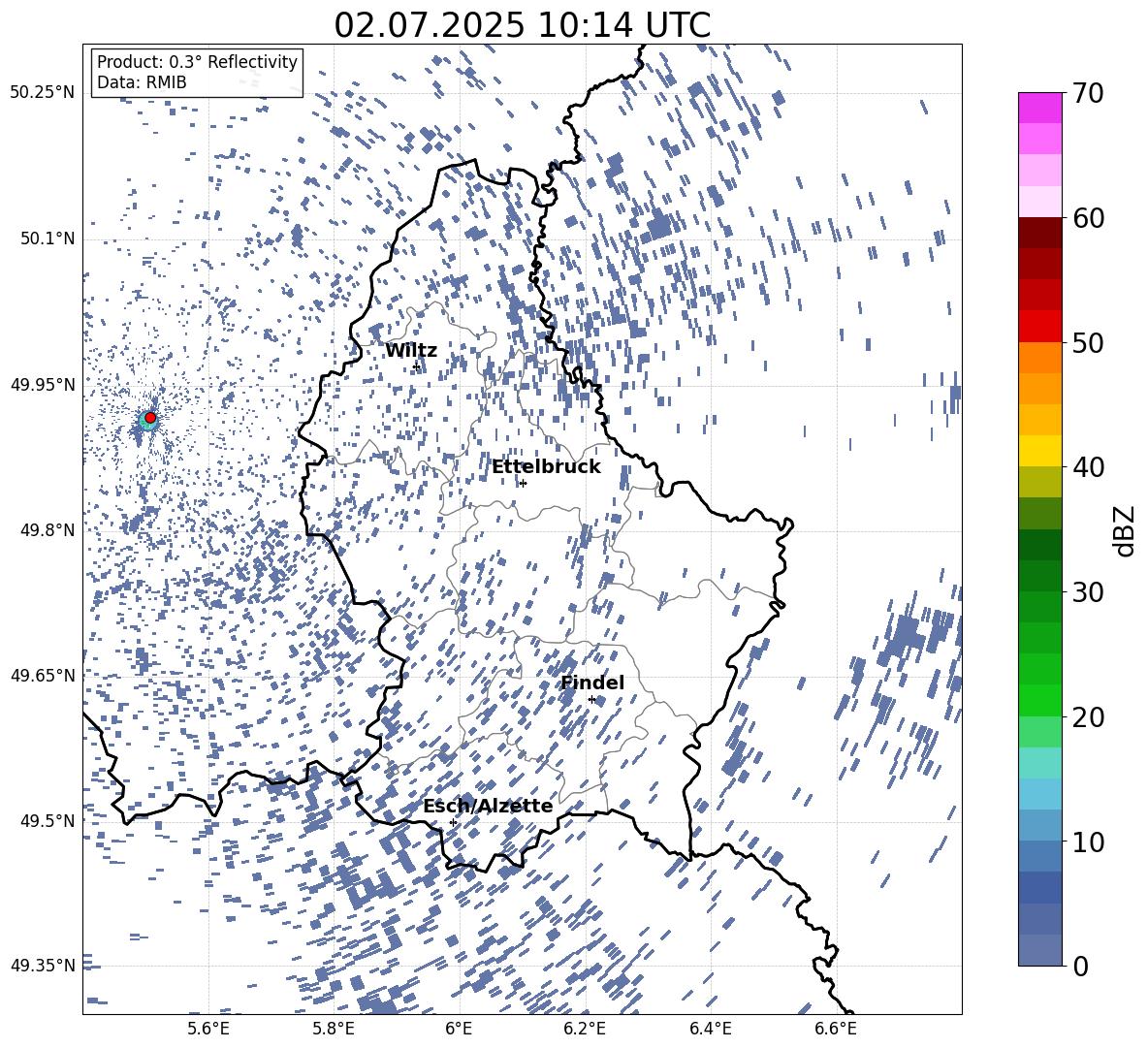Click the colorbar tick label 70
Viewport: 1148px width, 1048px height.
pyautogui.click(x=1088, y=93)
